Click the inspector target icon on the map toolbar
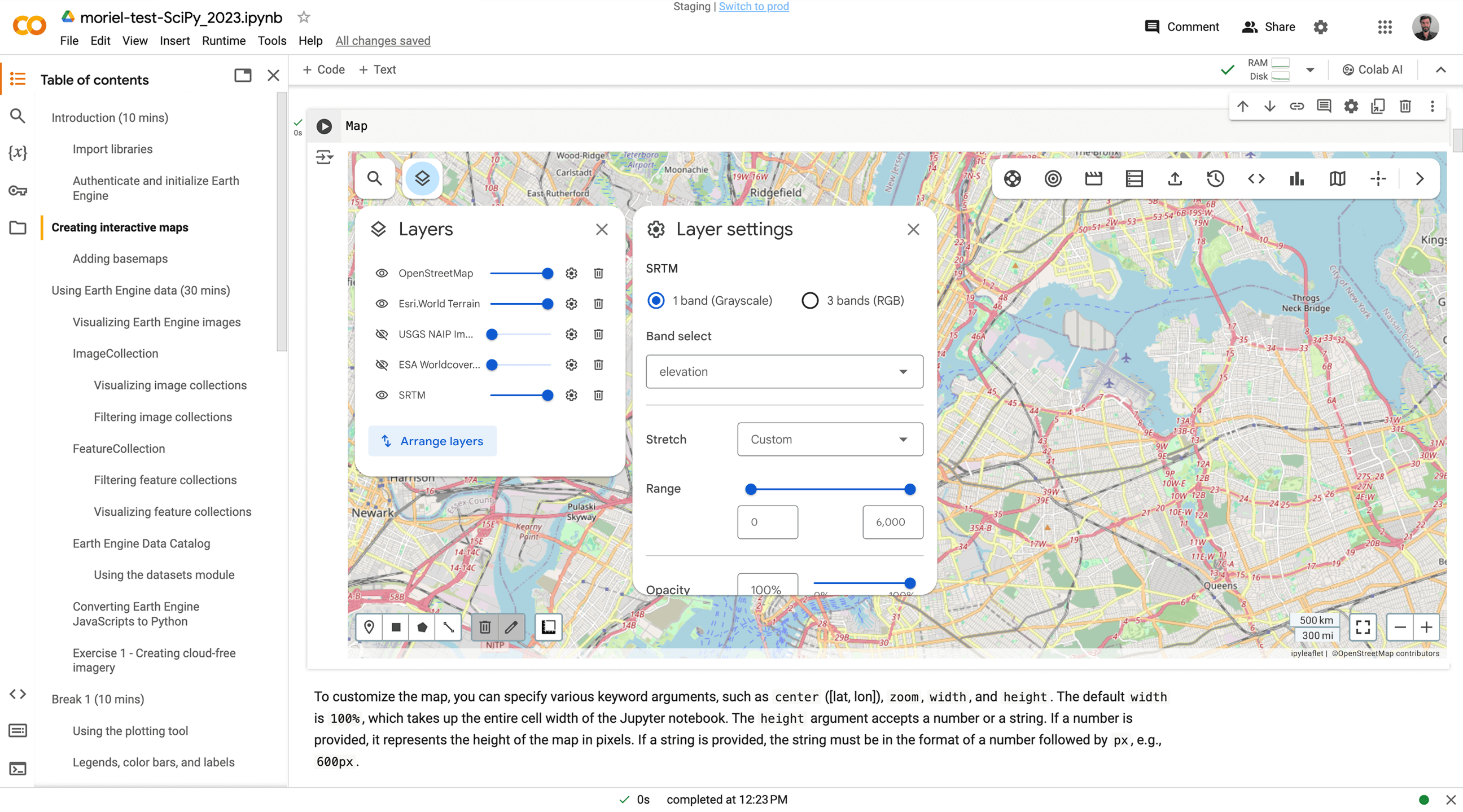Viewport: 1463px width, 812px height. pos(1053,179)
